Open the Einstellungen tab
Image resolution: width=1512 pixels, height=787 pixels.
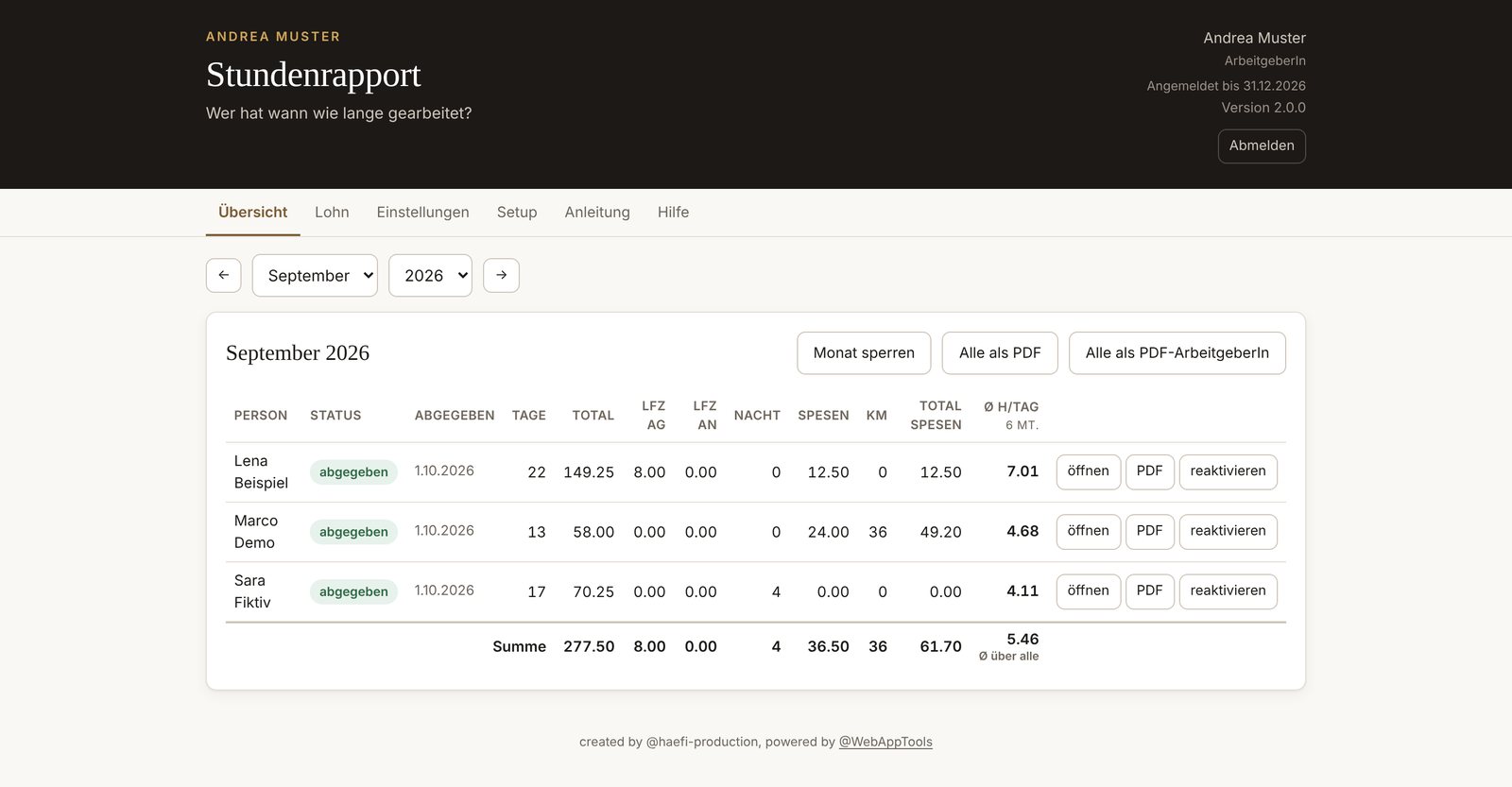point(422,213)
